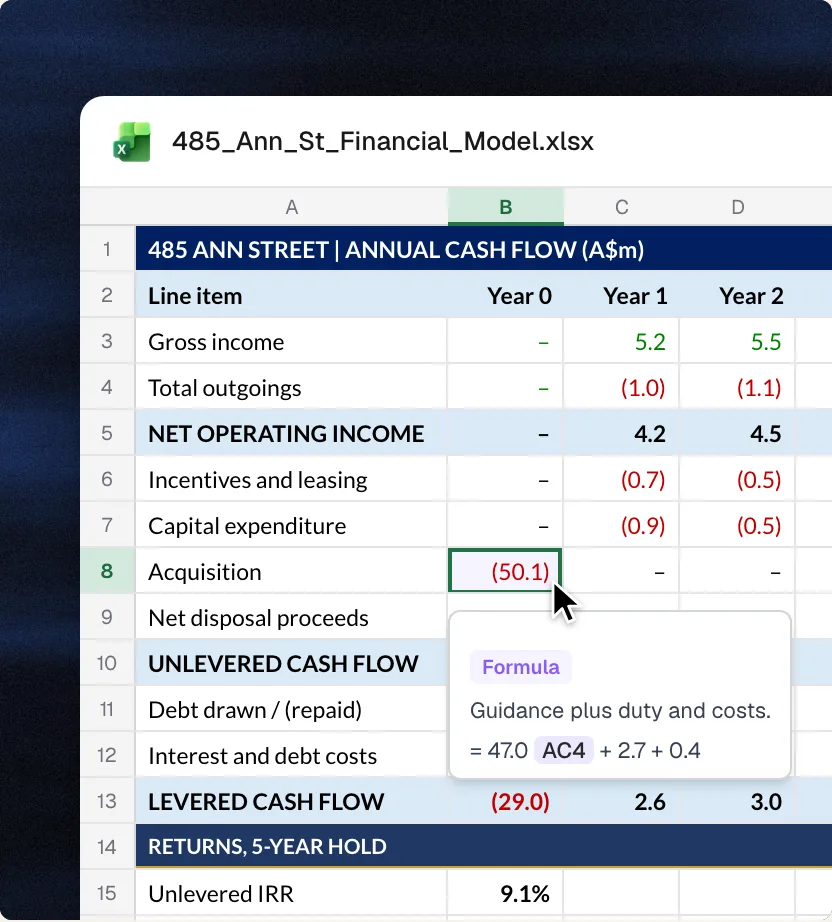
Task: Select row 2 header
Action: [x=107, y=295]
